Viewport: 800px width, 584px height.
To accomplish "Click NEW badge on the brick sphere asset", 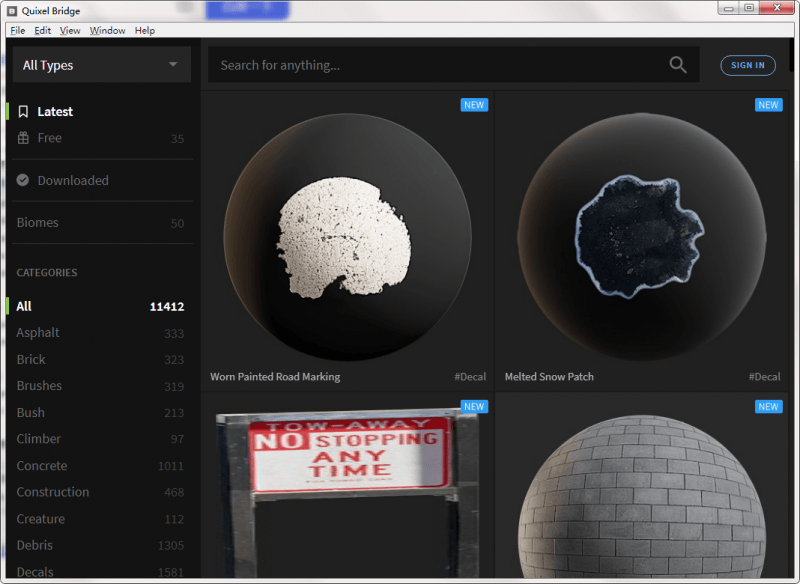I will pos(768,407).
